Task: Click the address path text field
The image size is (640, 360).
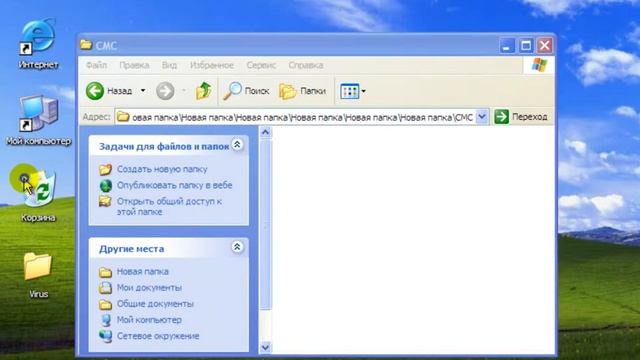Action: 302,117
